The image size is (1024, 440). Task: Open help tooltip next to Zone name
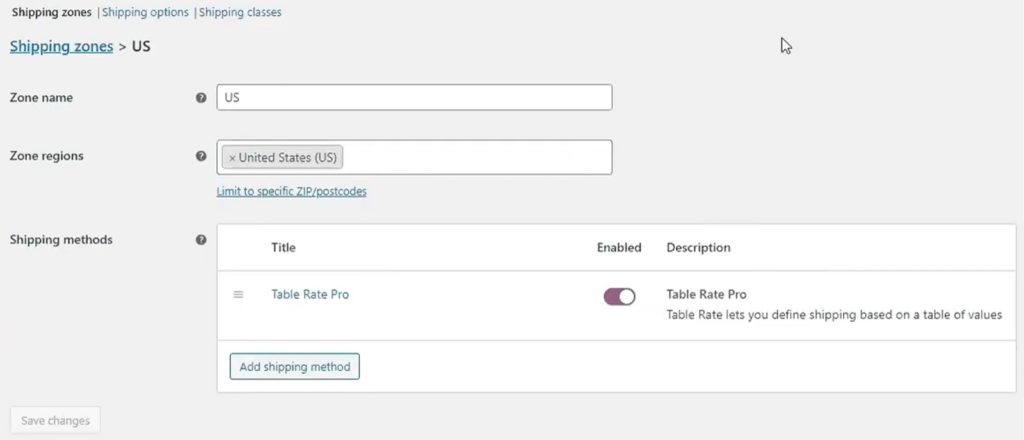click(201, 98)
